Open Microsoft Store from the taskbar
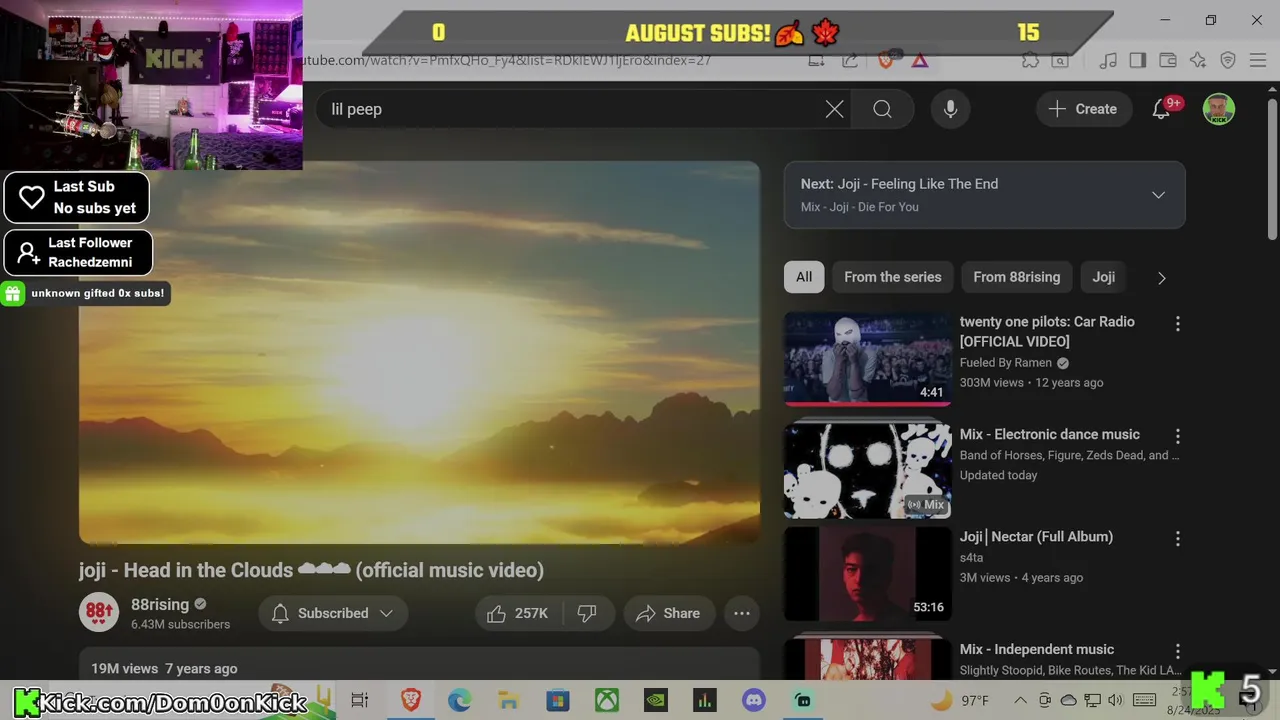Viewport: 1280px width, 720px height. click(x=557, y=700)
